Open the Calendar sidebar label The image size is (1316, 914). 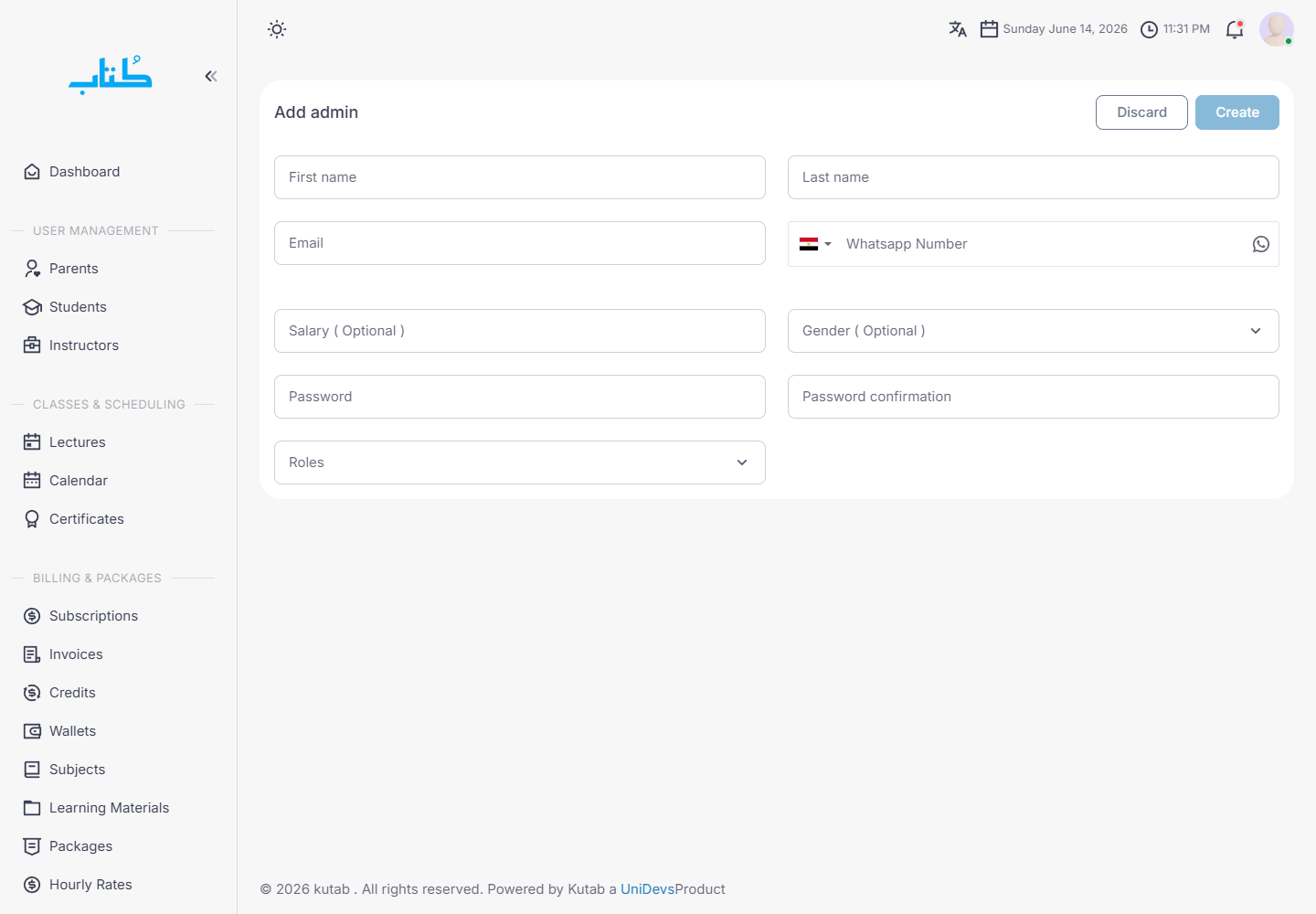point(79,481)
